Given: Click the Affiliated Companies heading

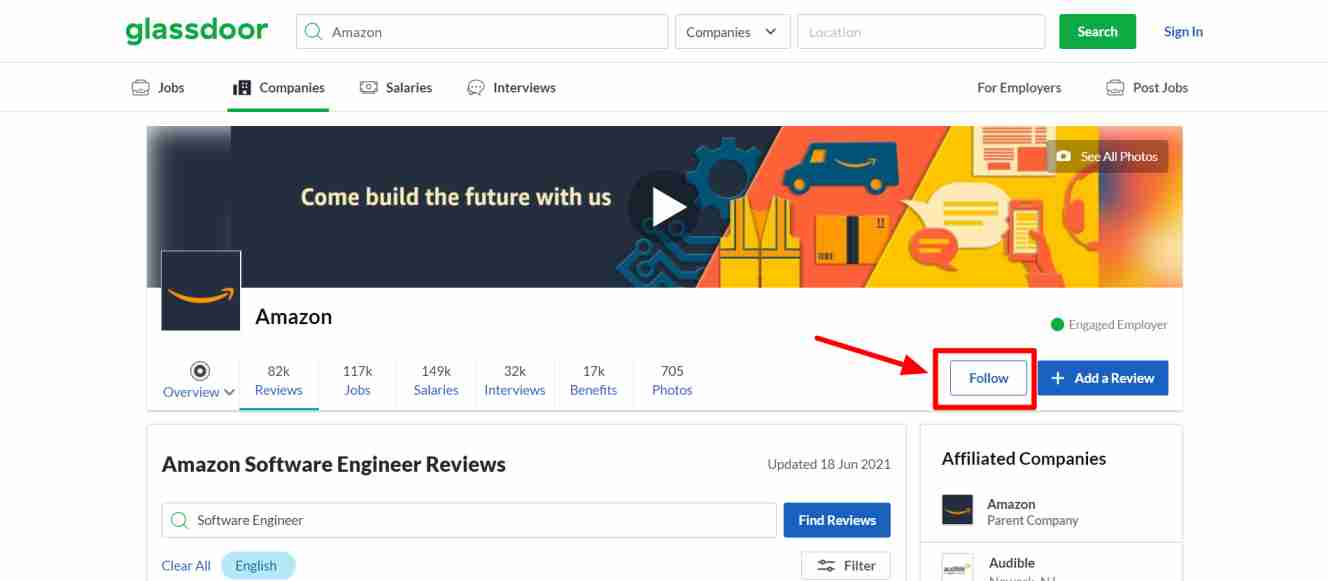Looking at the screenshot, I should [x=1024, y=459].
